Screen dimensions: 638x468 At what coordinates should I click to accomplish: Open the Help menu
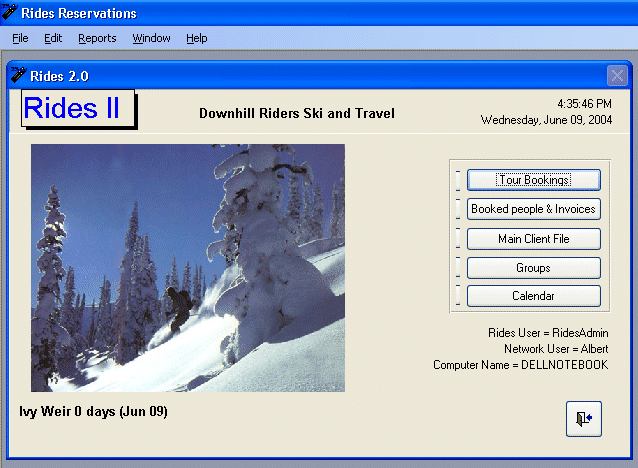(x=197, y=38)
